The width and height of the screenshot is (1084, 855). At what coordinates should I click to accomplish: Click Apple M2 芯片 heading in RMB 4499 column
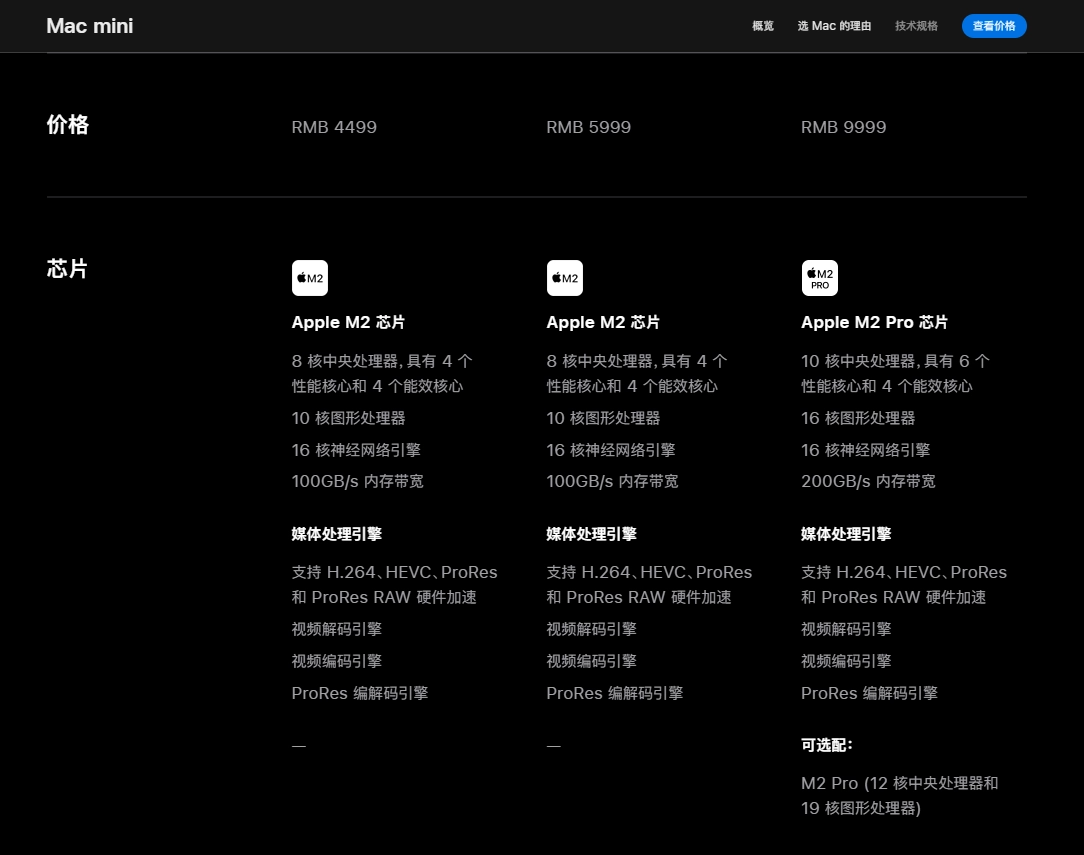pyautogui.click(x=348, y=323)
